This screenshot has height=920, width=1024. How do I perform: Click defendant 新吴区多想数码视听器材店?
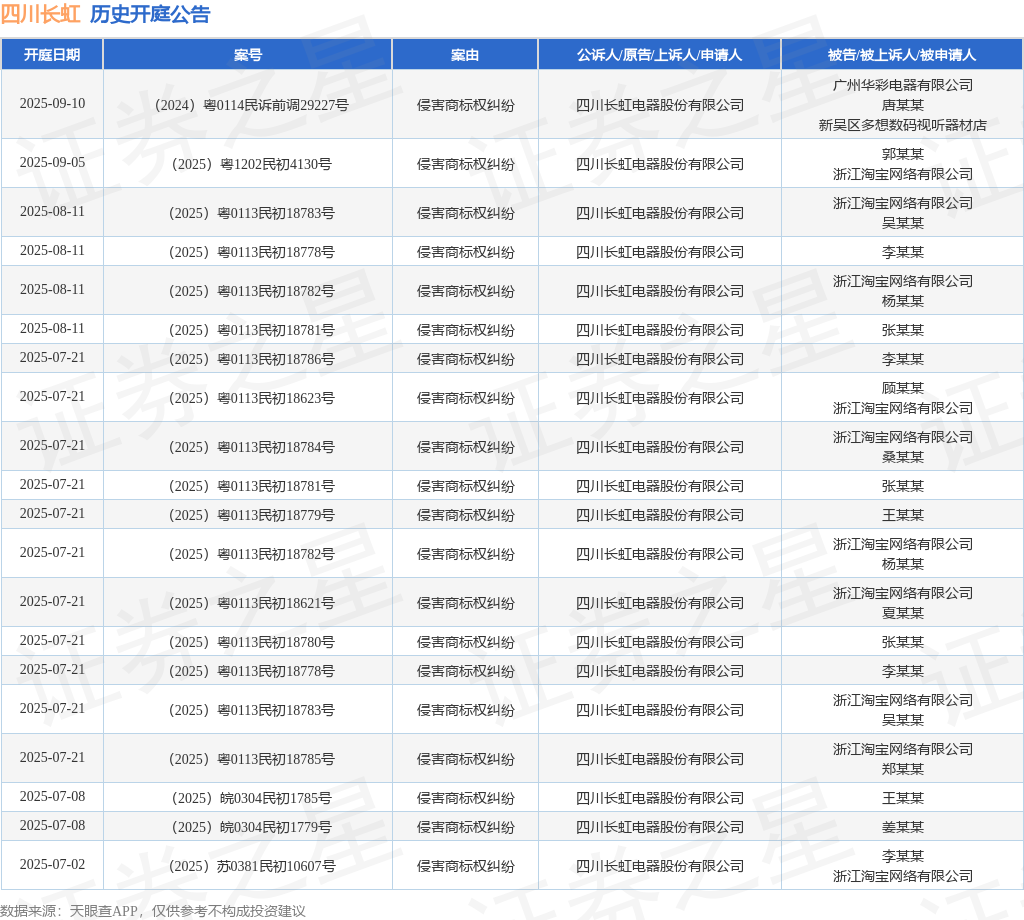coord(903,125)
